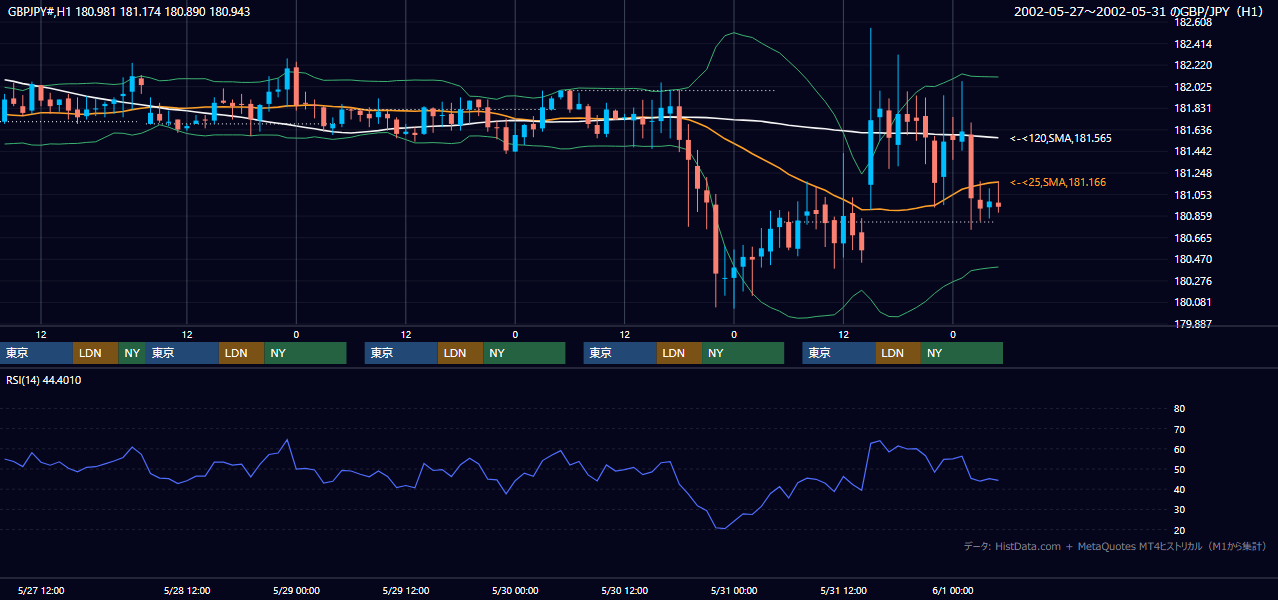Click the RSI scale value 30
The height and width of the screenshot is (600, 1278).
(x=1179, y=510)
